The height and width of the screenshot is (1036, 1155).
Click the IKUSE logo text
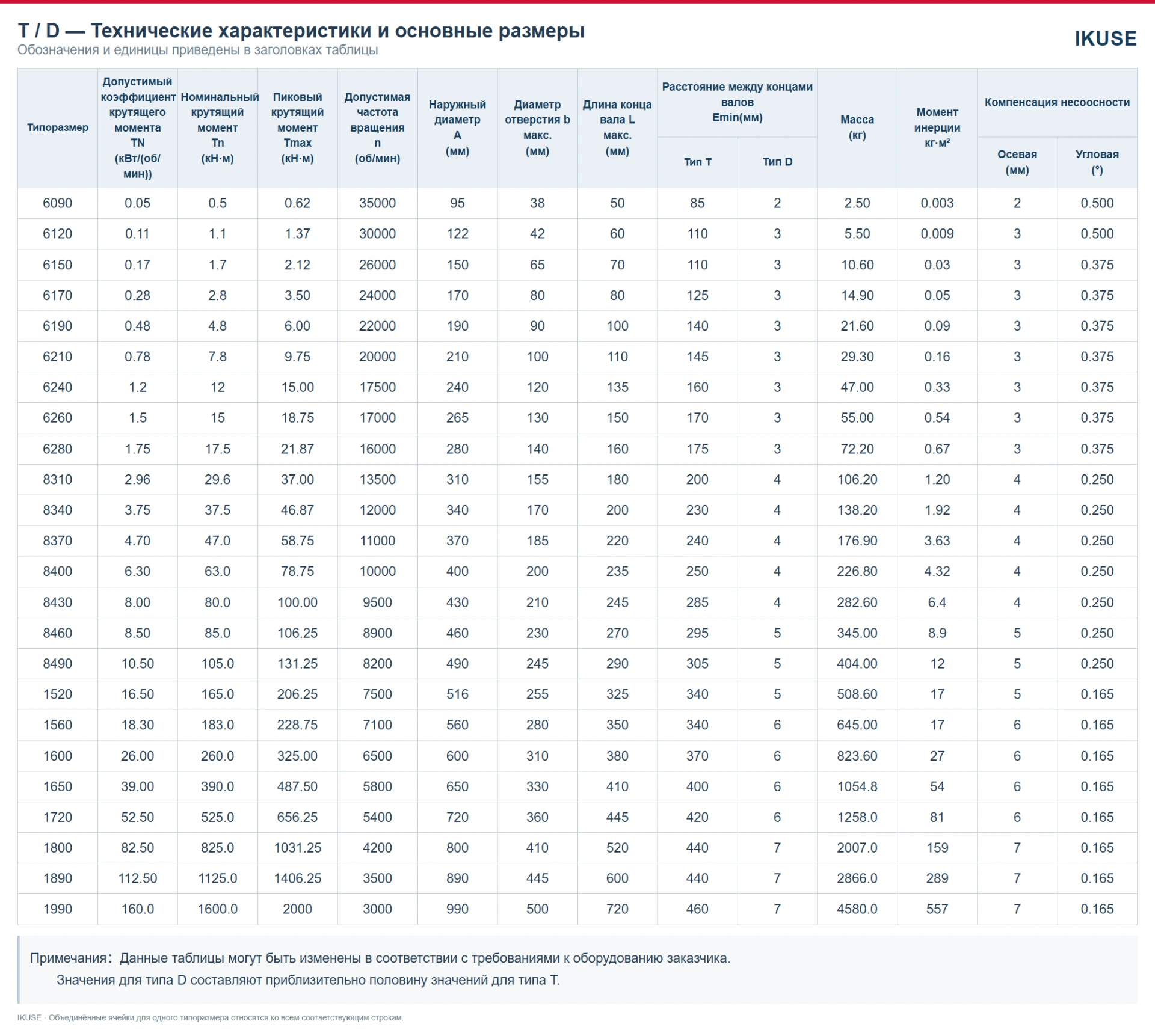1105,38
